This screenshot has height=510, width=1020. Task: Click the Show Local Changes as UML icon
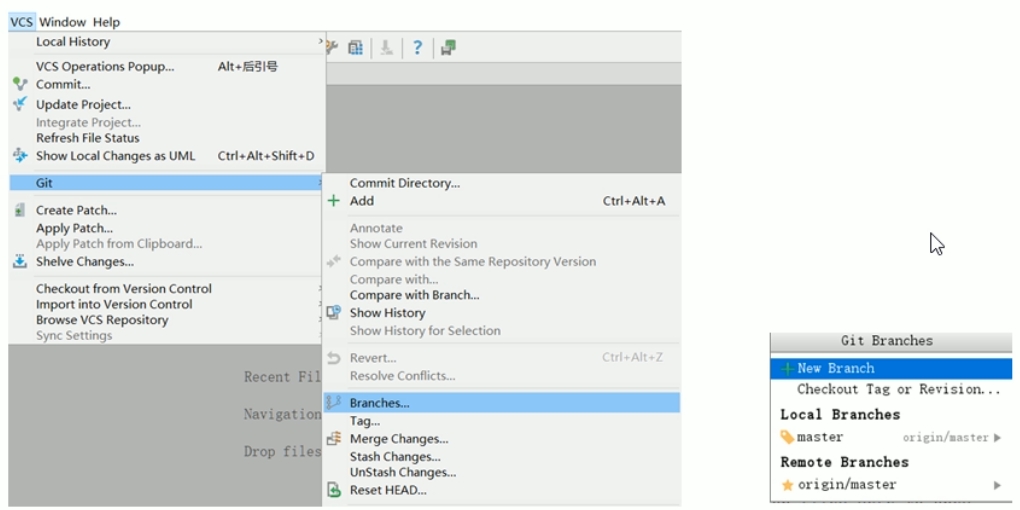point(20,156)
